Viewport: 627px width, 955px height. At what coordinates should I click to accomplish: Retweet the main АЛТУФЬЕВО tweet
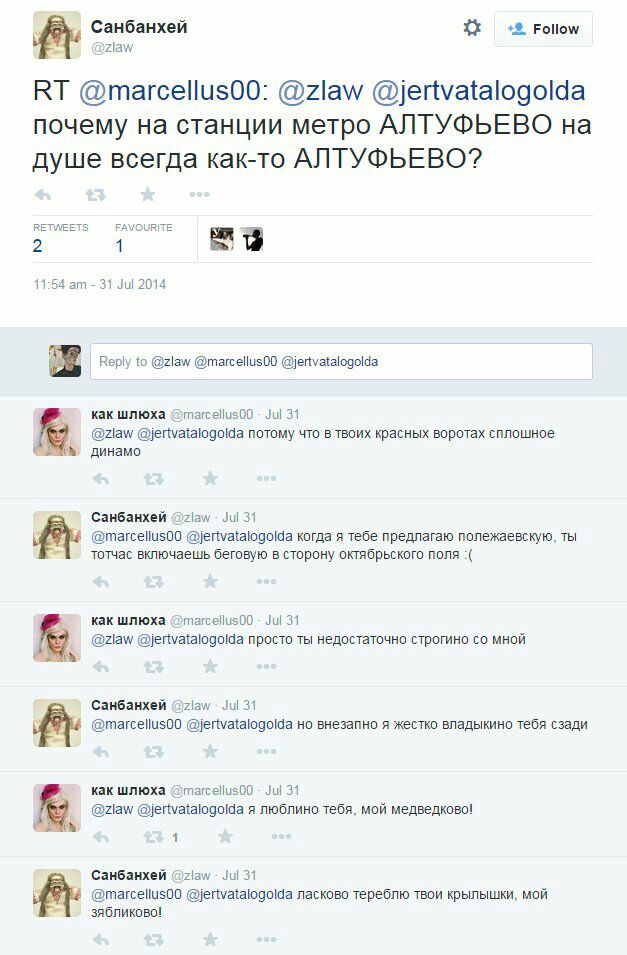pyautogui.click(x=96, y=195)
